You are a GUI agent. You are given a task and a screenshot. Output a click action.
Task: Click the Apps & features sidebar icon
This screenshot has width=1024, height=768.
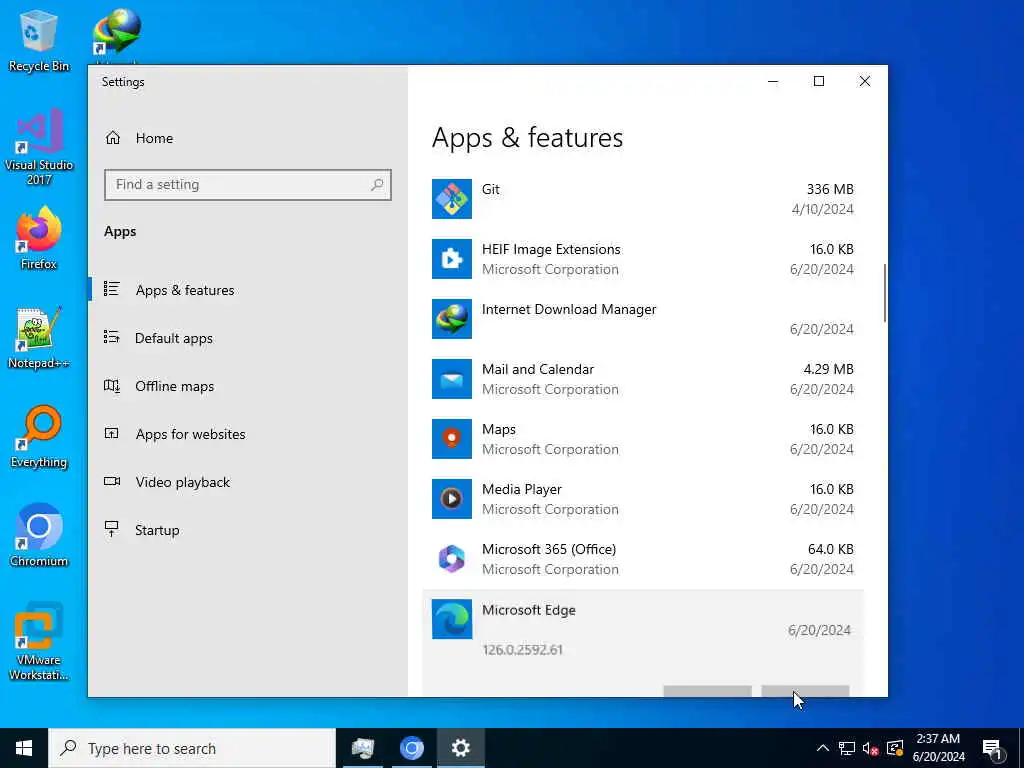[112, 289]
